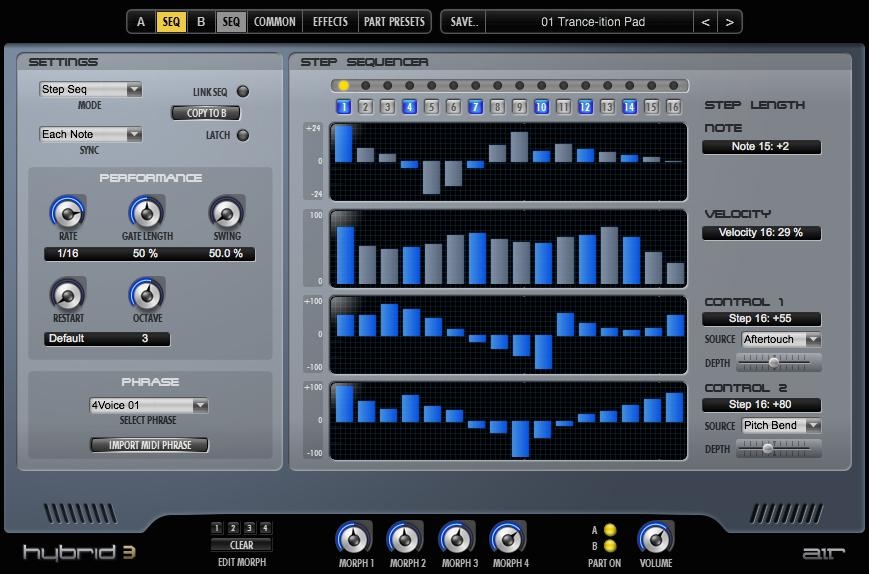Screen dimensions: 869x574
Task: Click the Rate knob in Performance
Action: (67, 212)
